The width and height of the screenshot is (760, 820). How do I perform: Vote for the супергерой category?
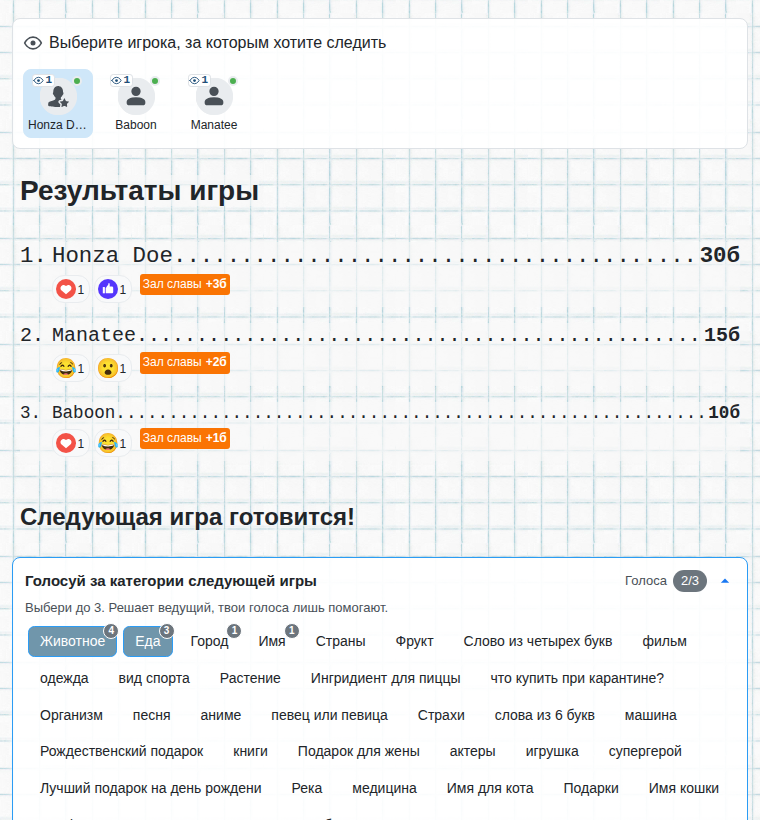(645, 751)
